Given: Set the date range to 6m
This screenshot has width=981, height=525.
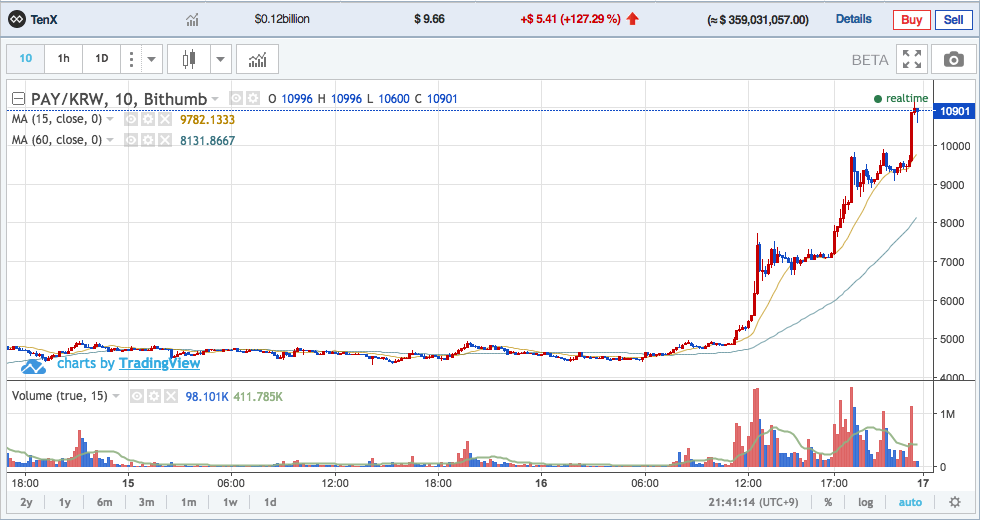Looking at the screenshot, I should (104, 502).
